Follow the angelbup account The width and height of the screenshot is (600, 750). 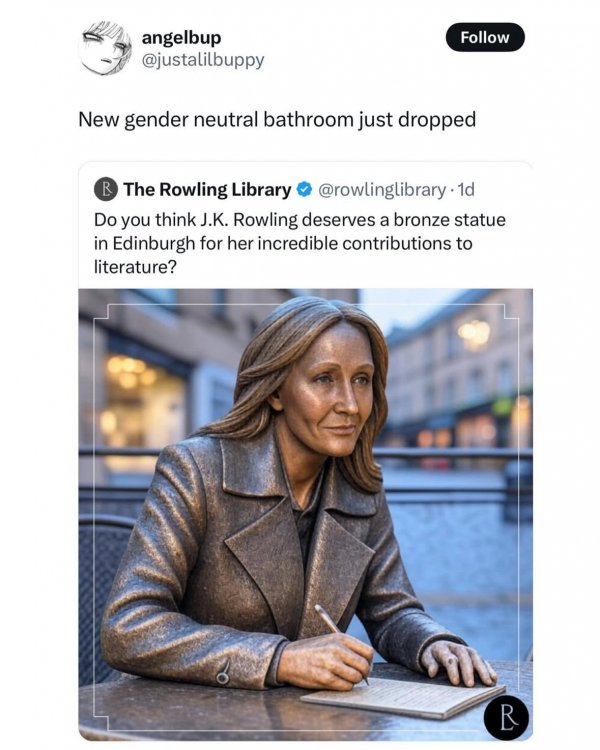tap(485, 37)
